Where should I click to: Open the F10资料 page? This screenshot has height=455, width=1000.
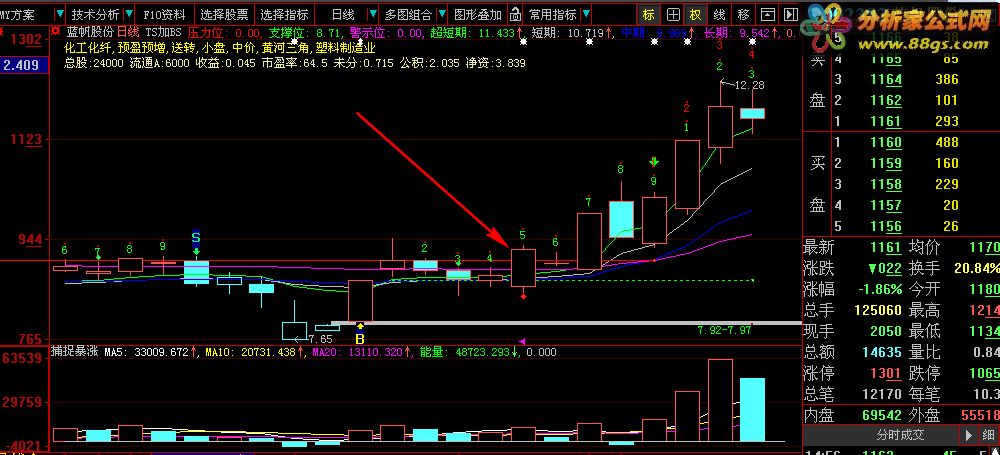click(x=164, y=14)
